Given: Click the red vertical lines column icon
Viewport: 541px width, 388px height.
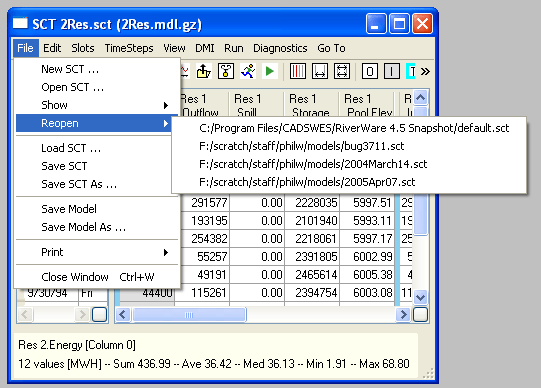Looking at the screenshot, I should (298, 71).
